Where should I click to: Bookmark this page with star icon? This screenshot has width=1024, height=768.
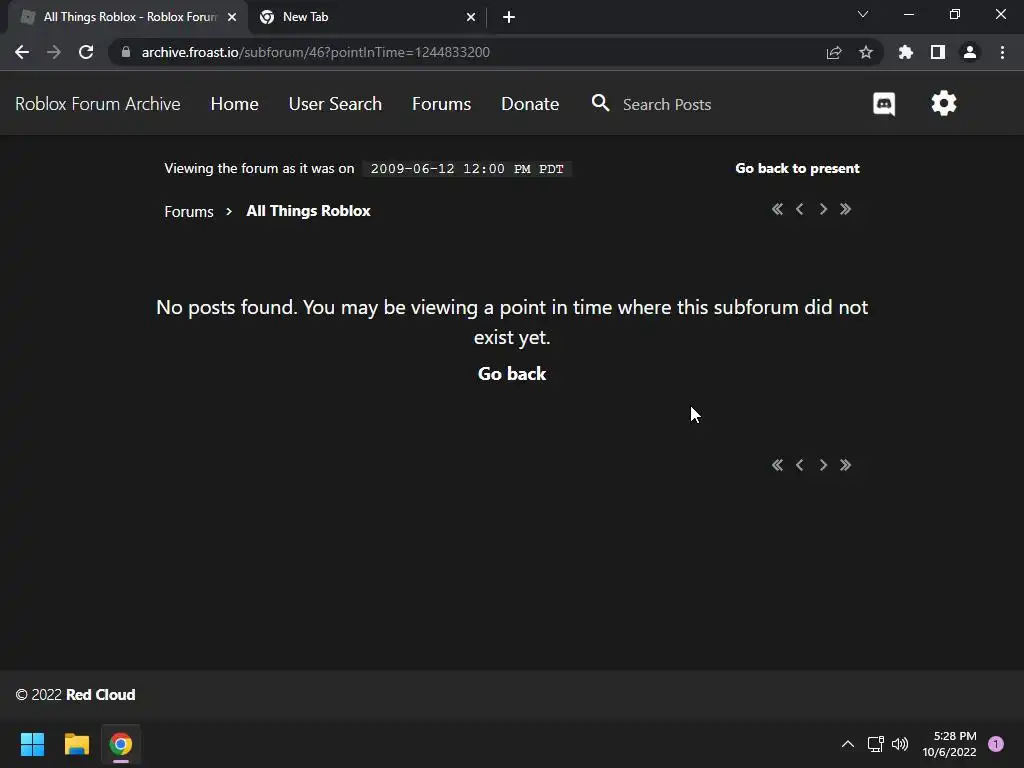click(x=866, y=52)
